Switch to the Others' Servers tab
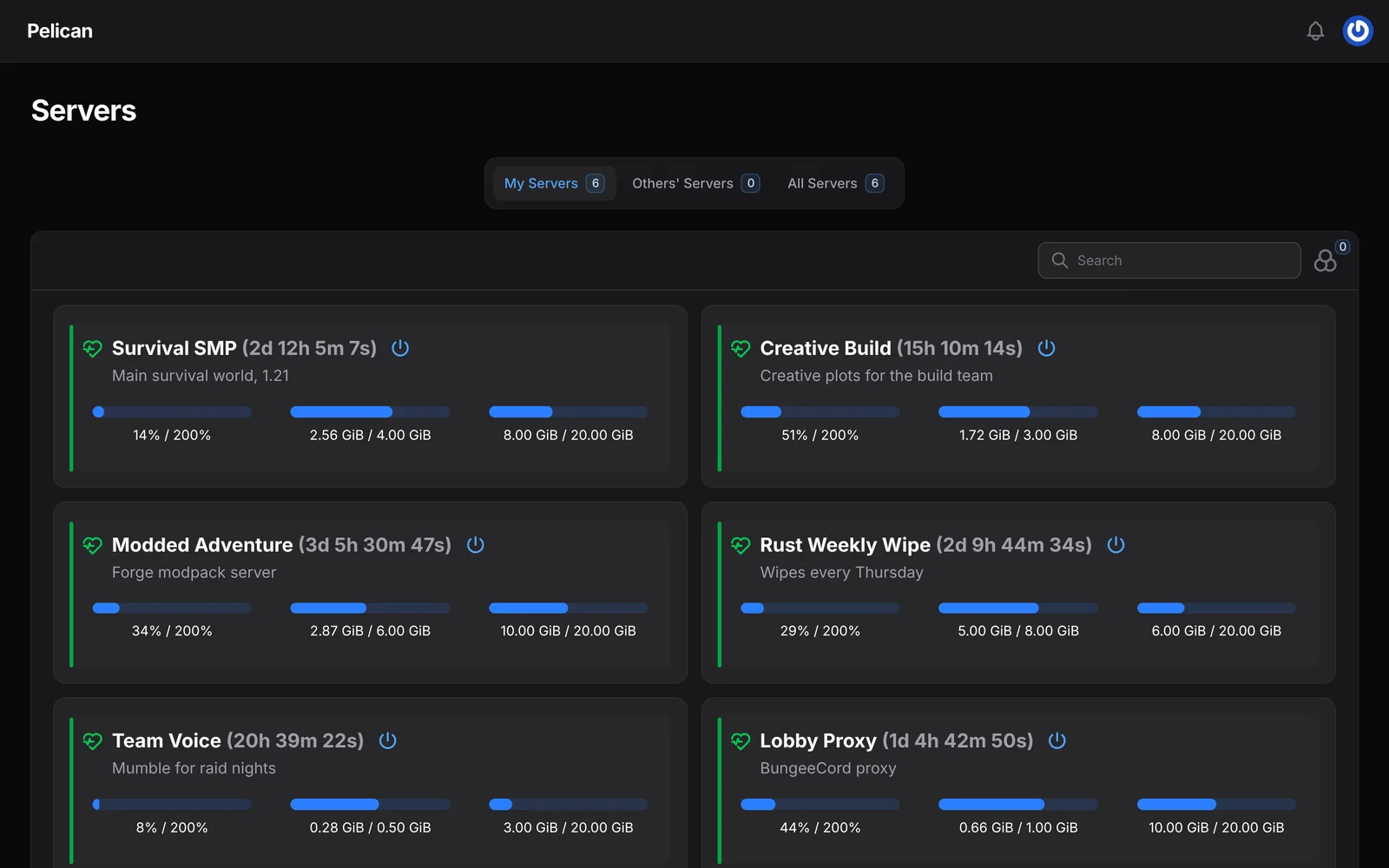 click(695, 183)
